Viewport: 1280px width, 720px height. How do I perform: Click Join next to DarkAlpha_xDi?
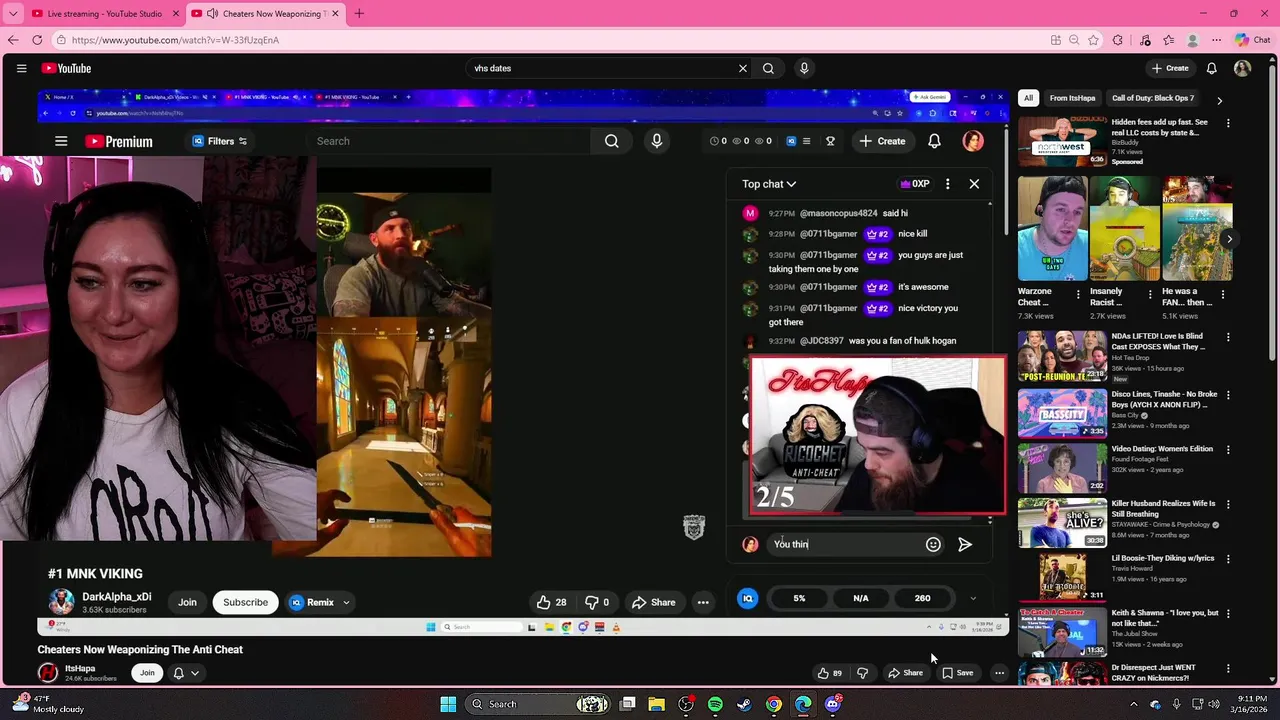tap(187, 602)
